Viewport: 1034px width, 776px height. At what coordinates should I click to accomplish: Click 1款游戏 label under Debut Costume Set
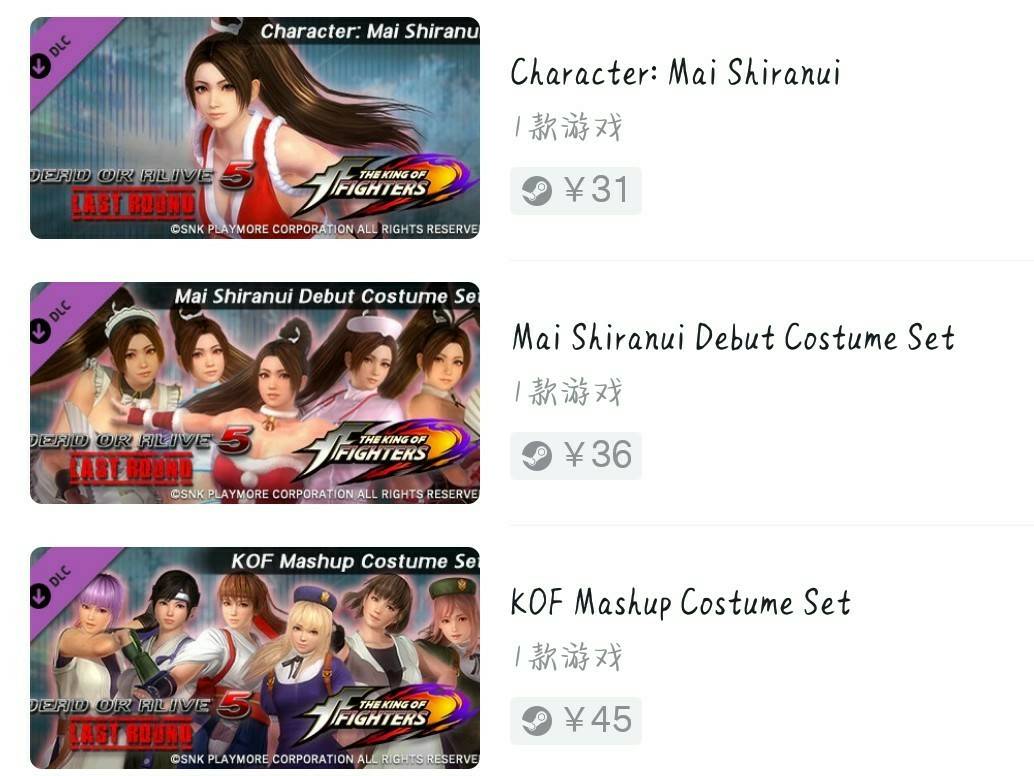568,392
